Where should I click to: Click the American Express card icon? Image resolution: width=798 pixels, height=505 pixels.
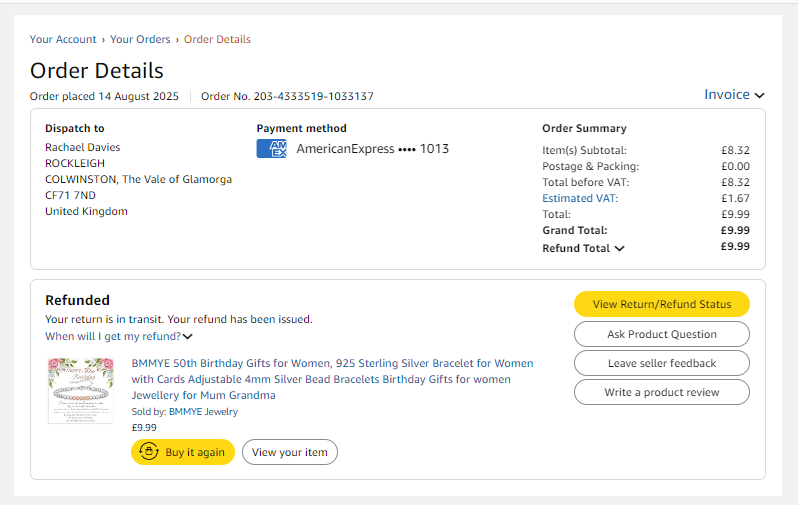tap(271, 149)
